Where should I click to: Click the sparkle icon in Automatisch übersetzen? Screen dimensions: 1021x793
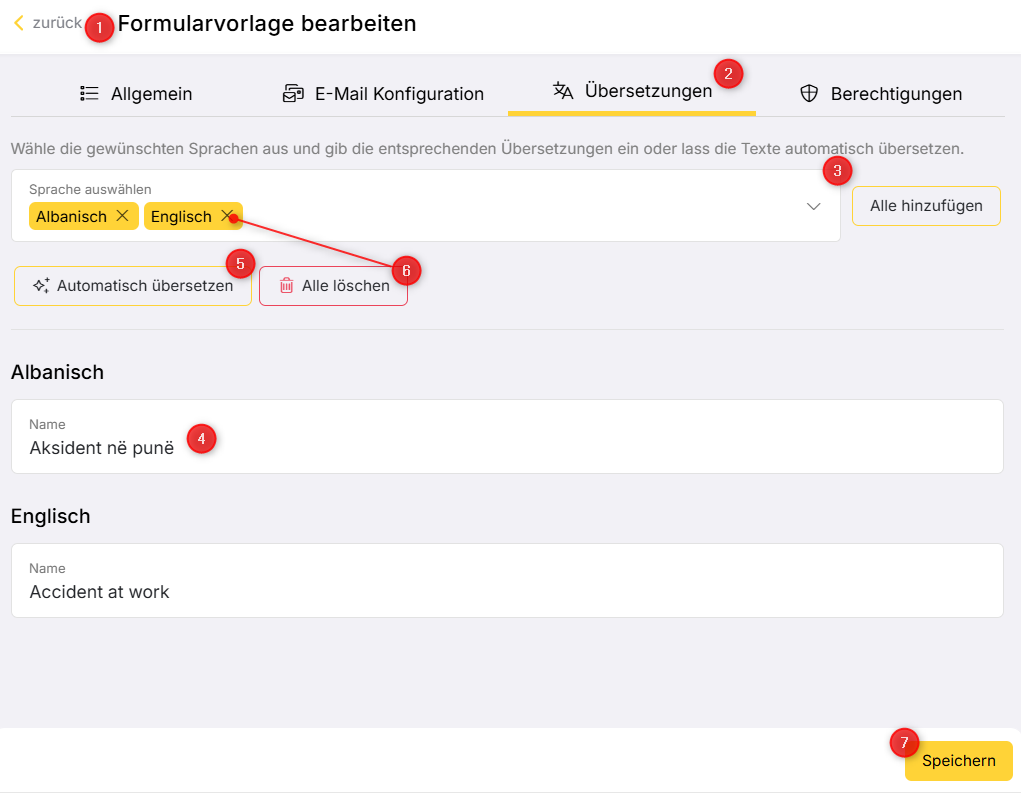(x=41, y=286)
